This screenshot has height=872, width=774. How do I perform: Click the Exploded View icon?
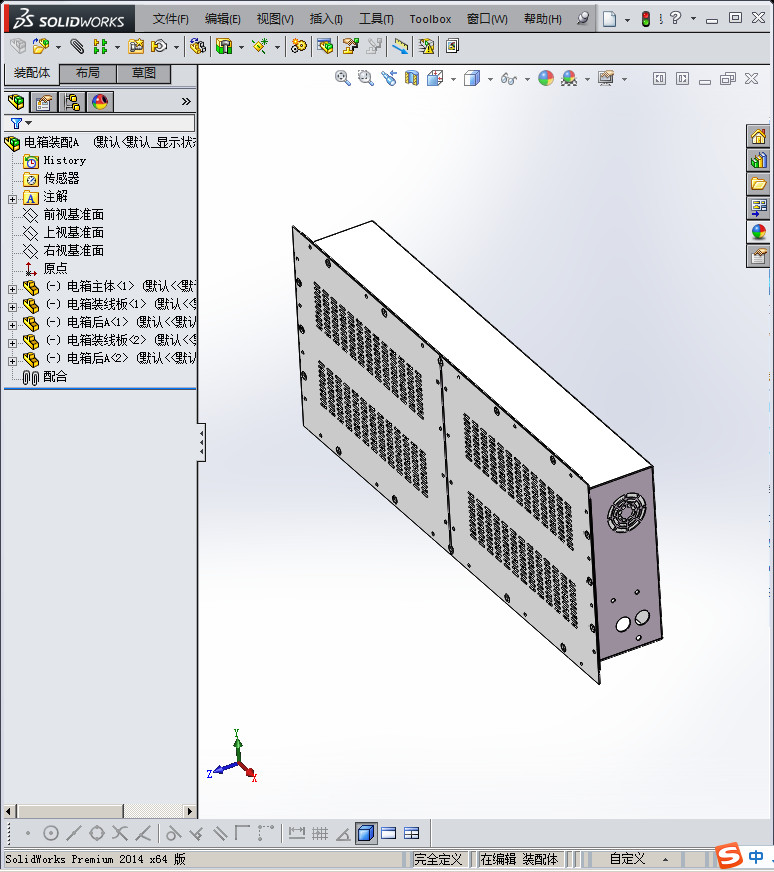[x=350, y=46]
